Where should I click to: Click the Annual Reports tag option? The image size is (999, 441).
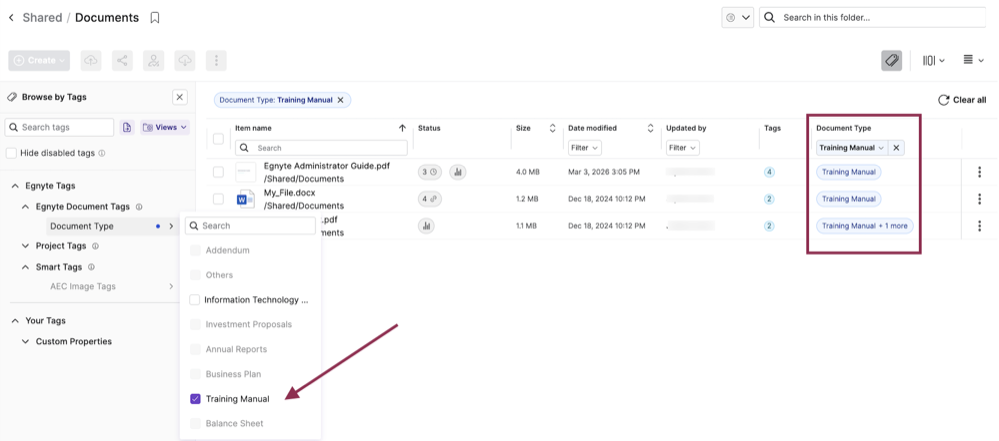[236, 349]
